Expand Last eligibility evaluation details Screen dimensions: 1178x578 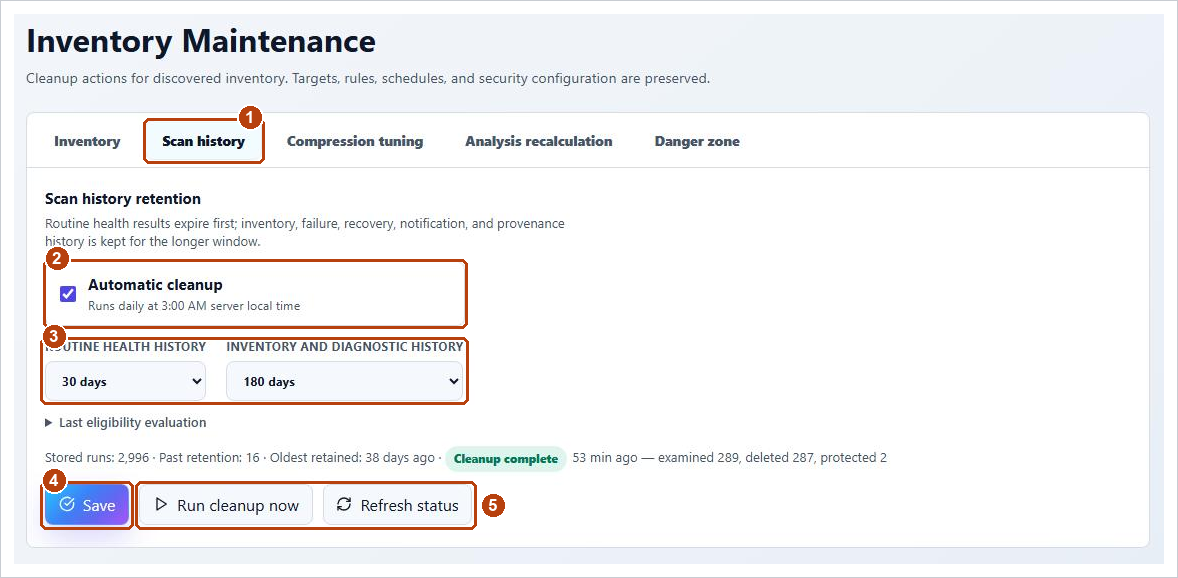[125, 422]
